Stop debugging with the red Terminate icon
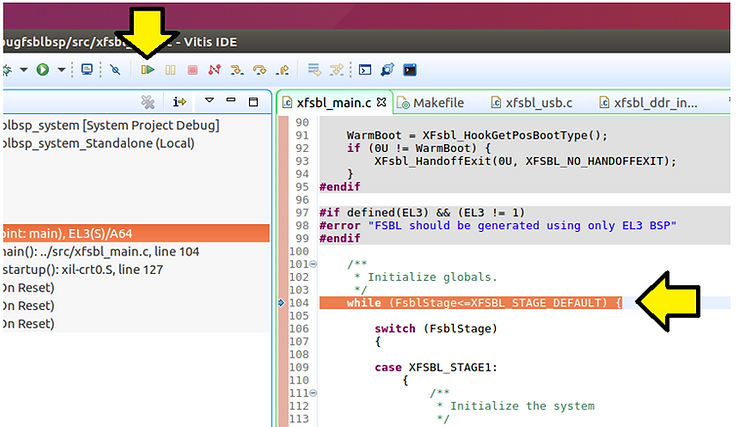Viewport: 740px width, 427px height. [192, 70]
